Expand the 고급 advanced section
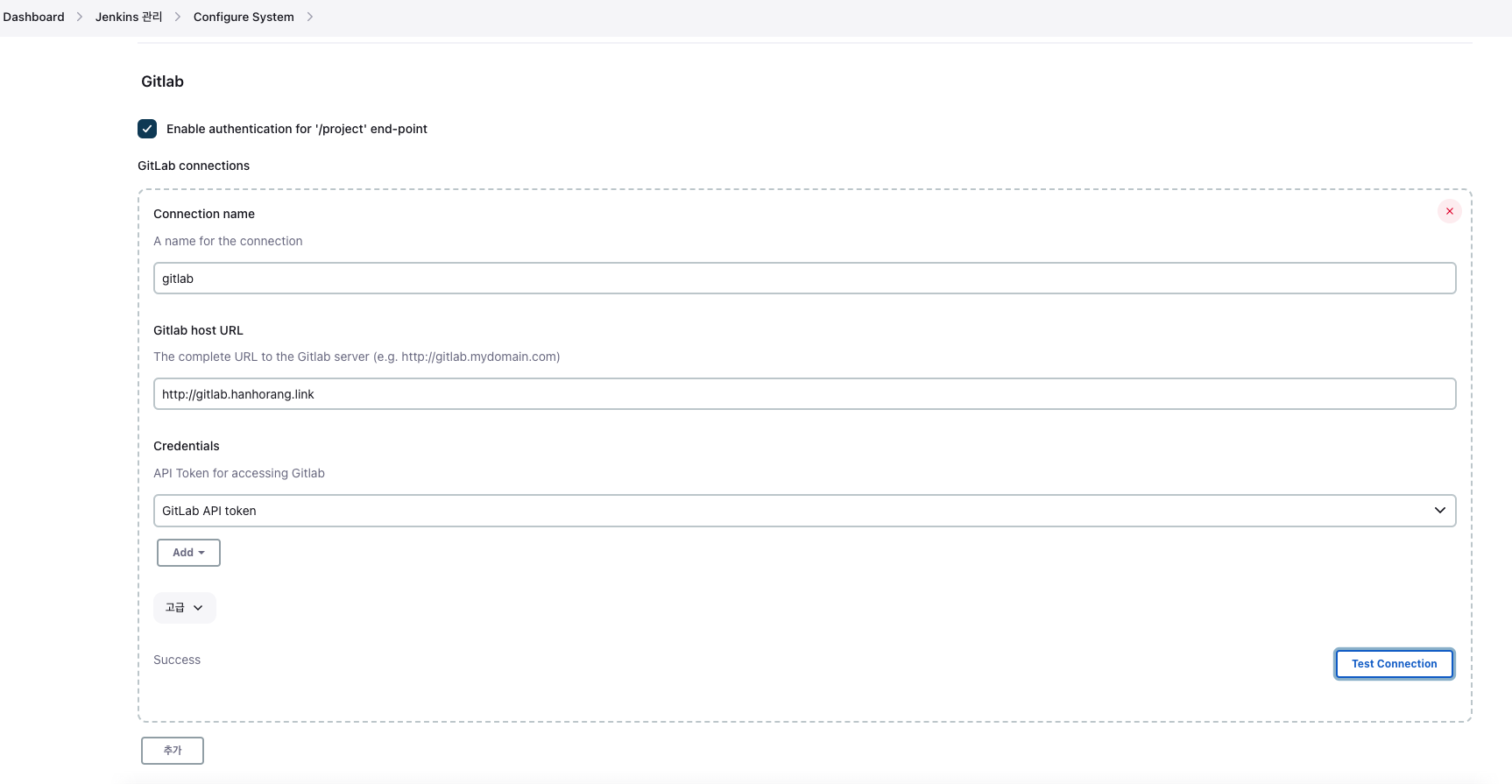This screenshot has height=784, width=1512. [x=184, y=608]
